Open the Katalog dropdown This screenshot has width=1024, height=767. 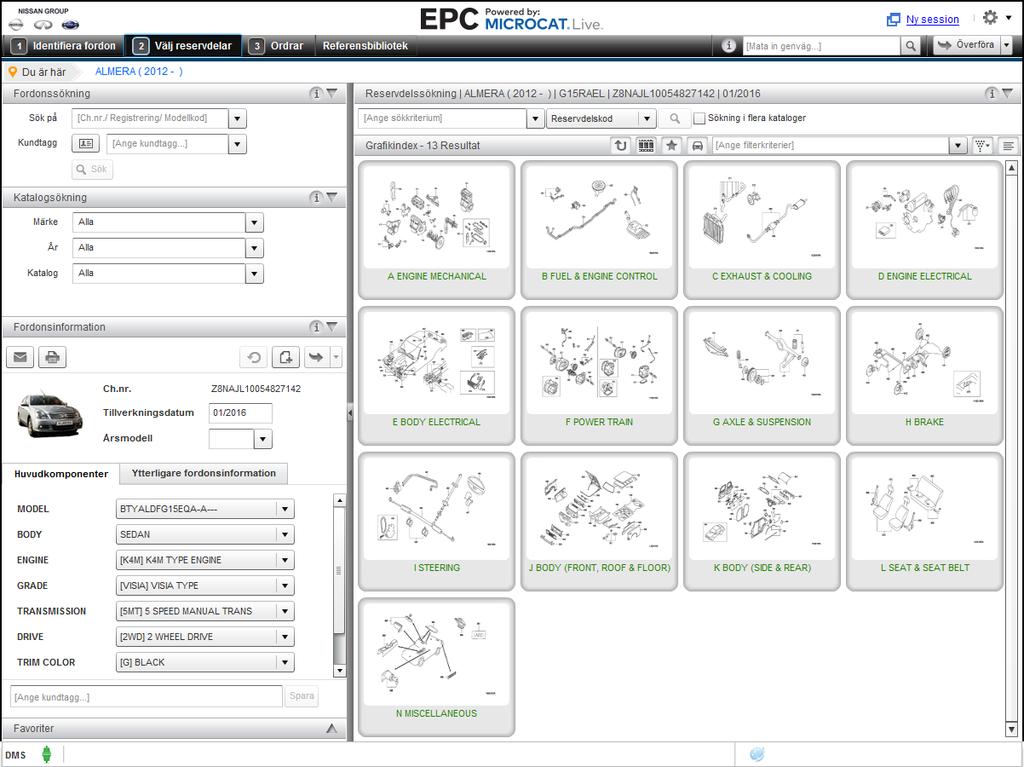tap(254, 273)
